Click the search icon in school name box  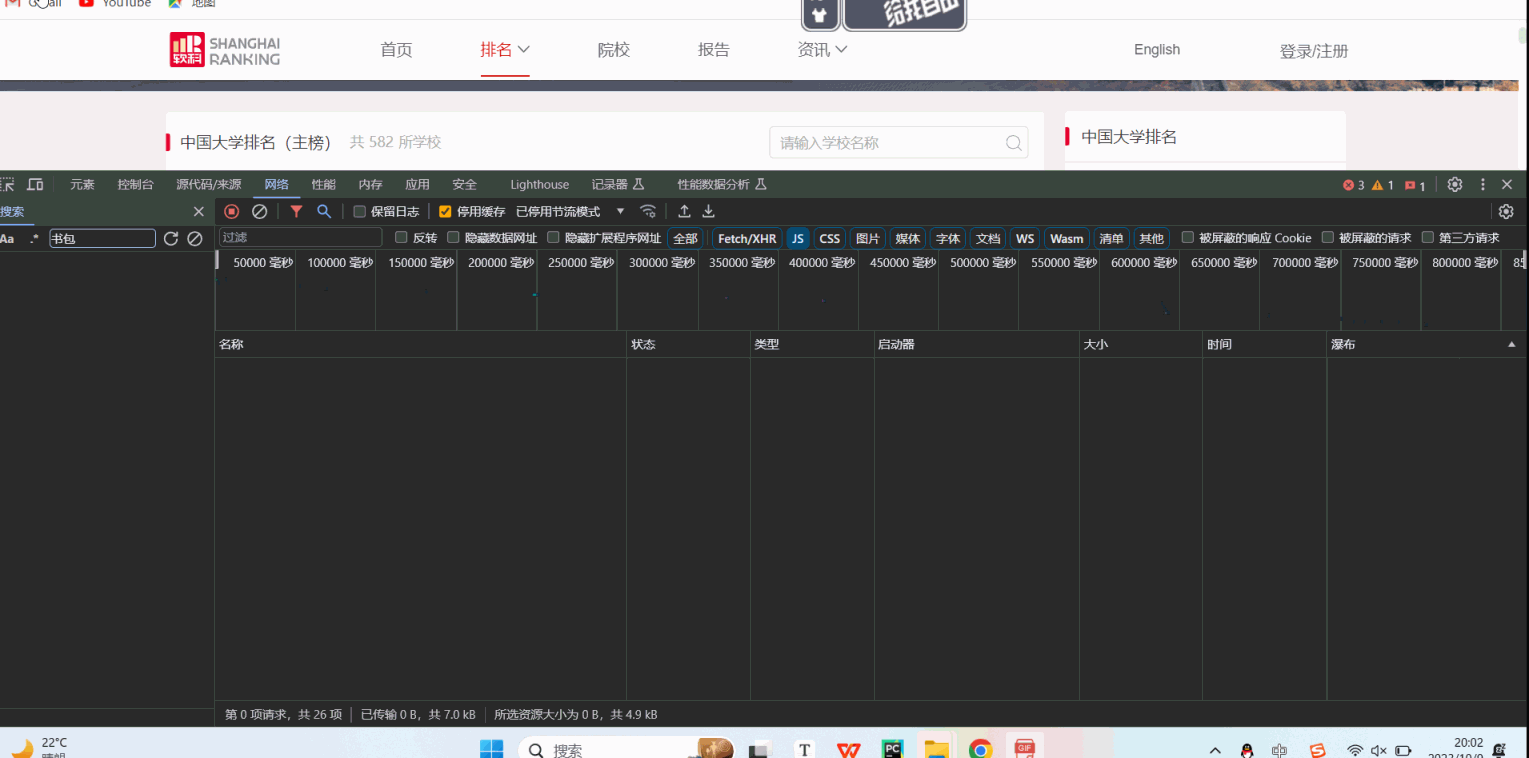click(1013, 143)
